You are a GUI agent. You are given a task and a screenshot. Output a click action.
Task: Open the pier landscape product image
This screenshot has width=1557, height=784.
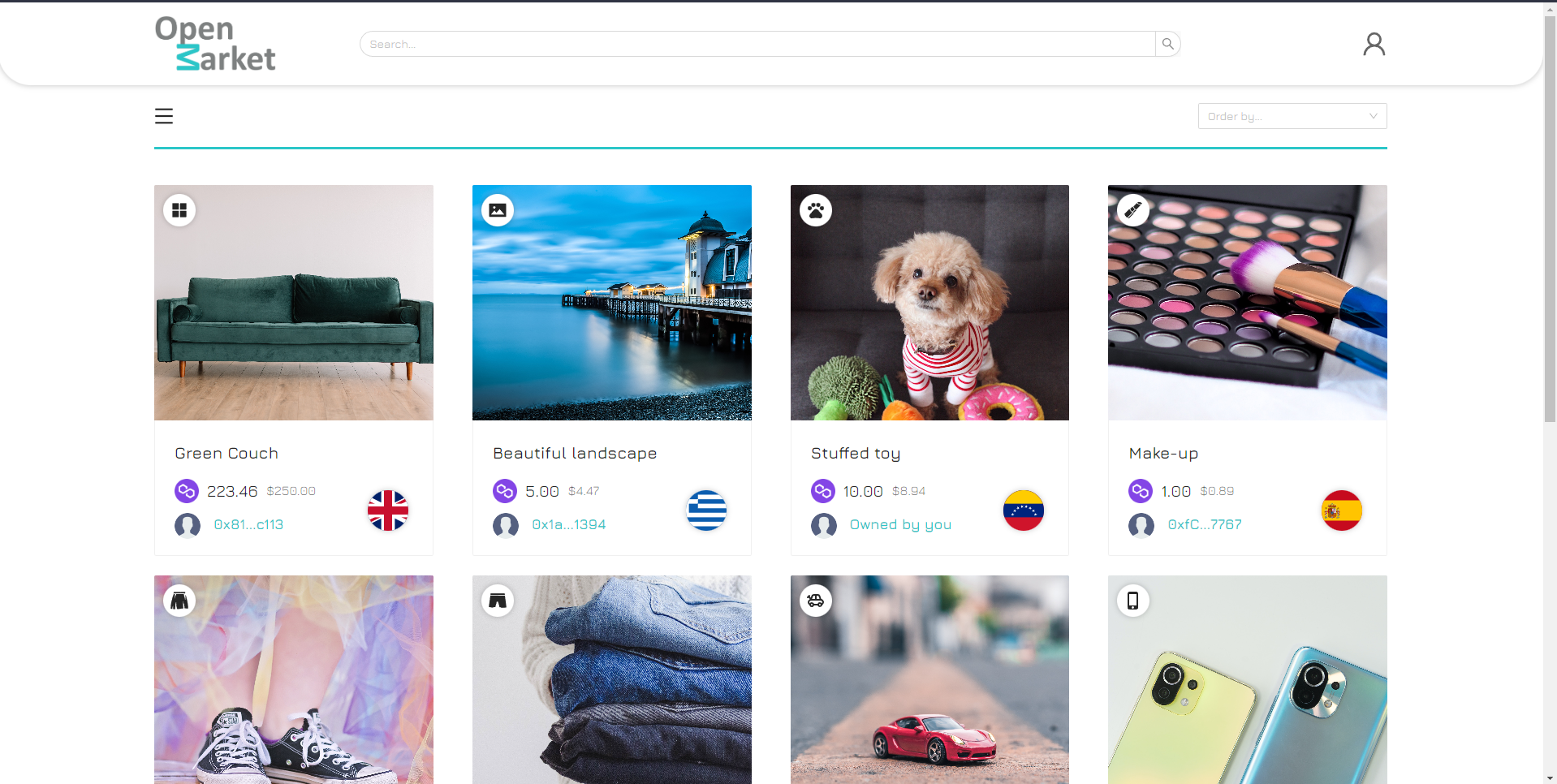tap(612, 303)
